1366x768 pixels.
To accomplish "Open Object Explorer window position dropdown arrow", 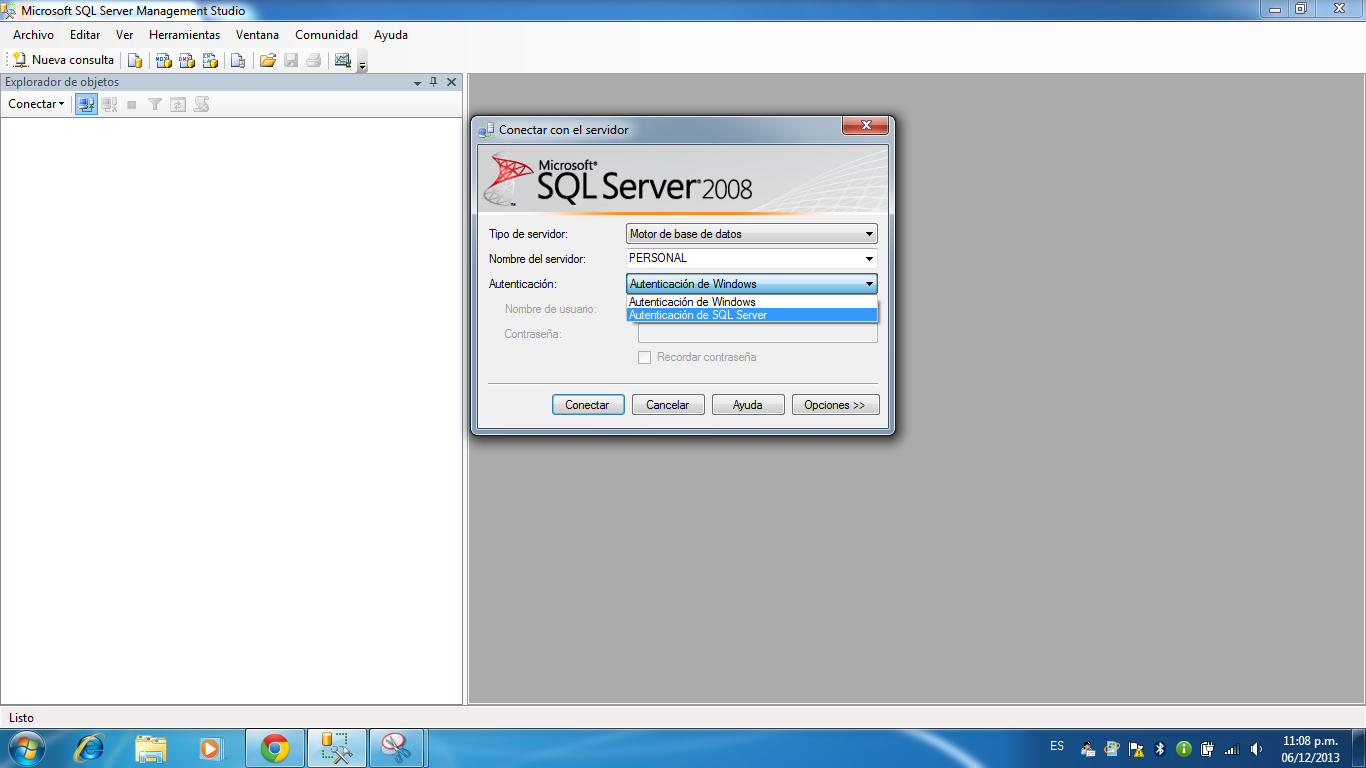I will (418, 82).
